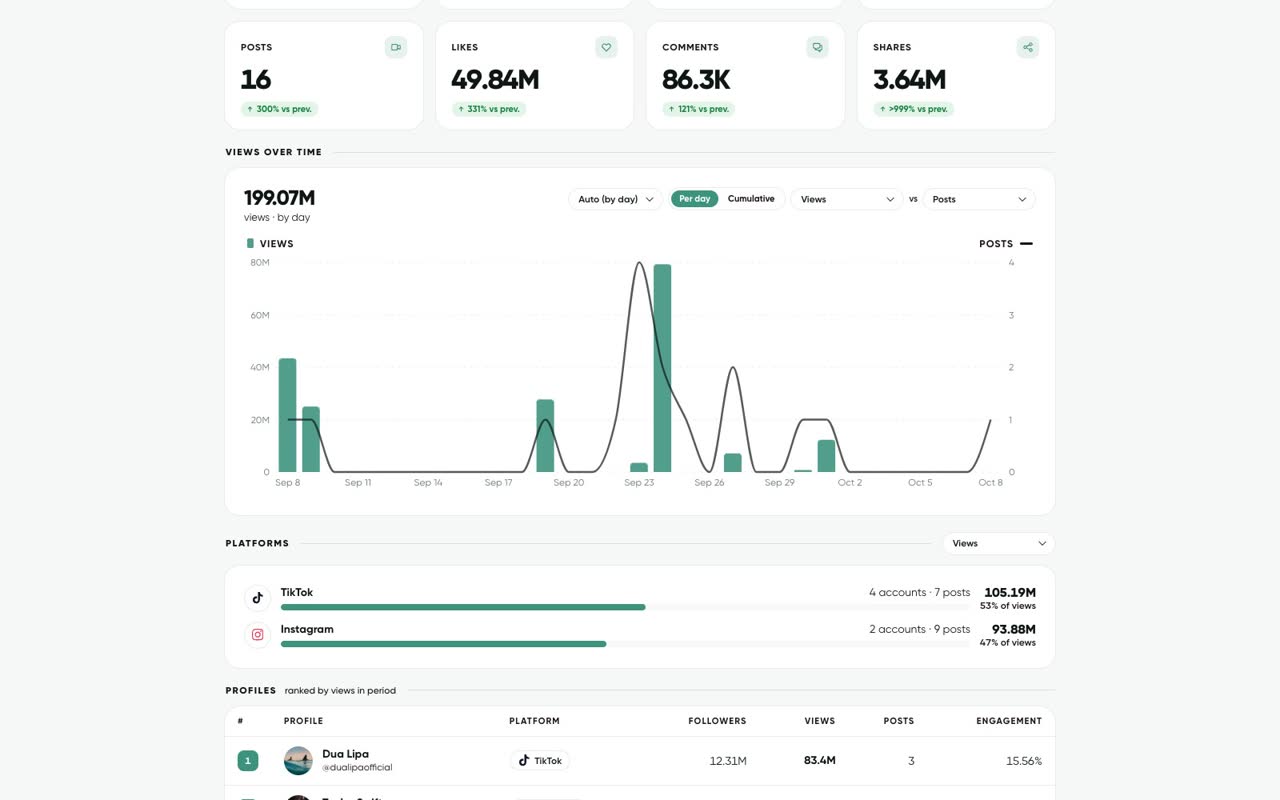Sort by the POSTS column header in profiles table
Screen dimensions: 1280x800
coord(899,721)
